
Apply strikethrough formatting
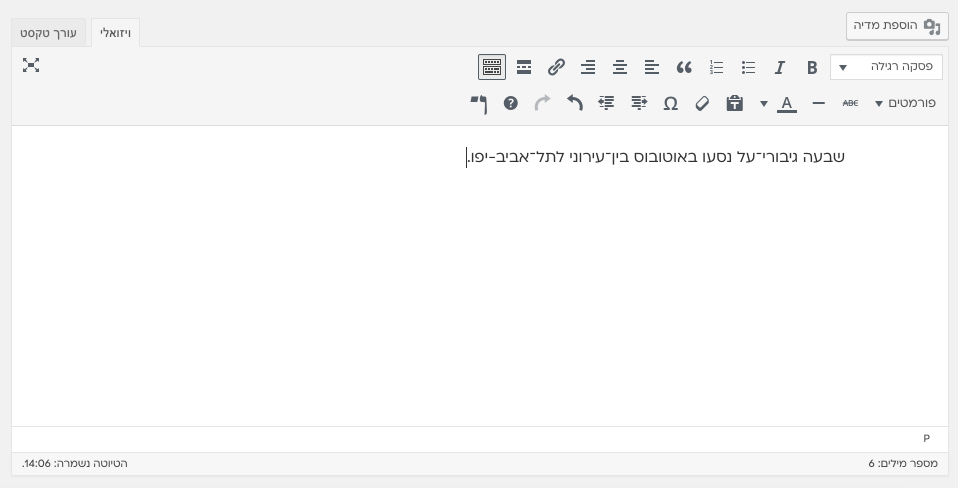click(850, 103)
